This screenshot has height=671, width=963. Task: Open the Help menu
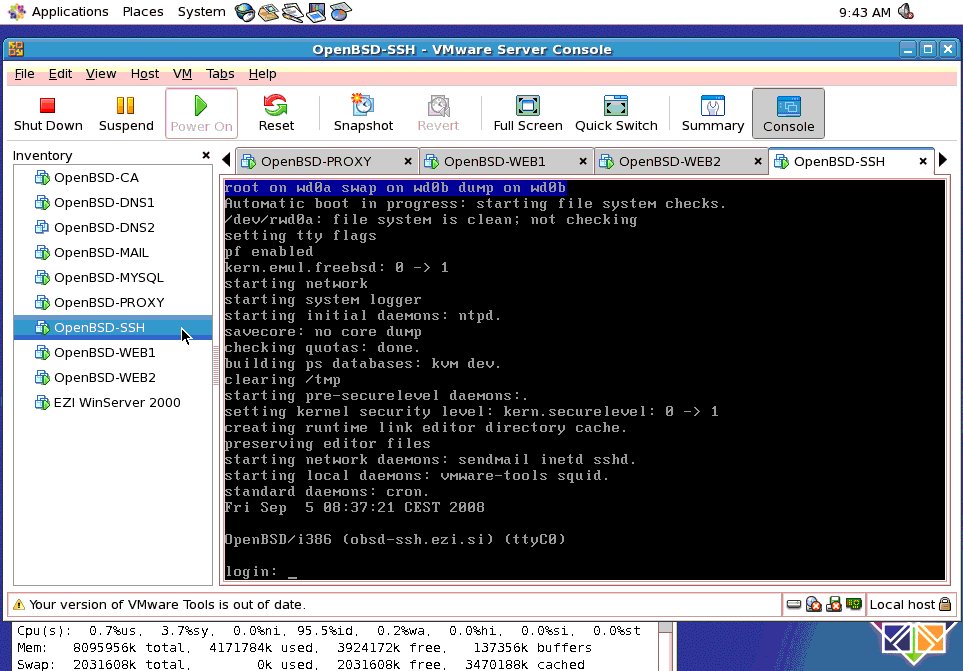pyautogui.click(x=262, y=74)
